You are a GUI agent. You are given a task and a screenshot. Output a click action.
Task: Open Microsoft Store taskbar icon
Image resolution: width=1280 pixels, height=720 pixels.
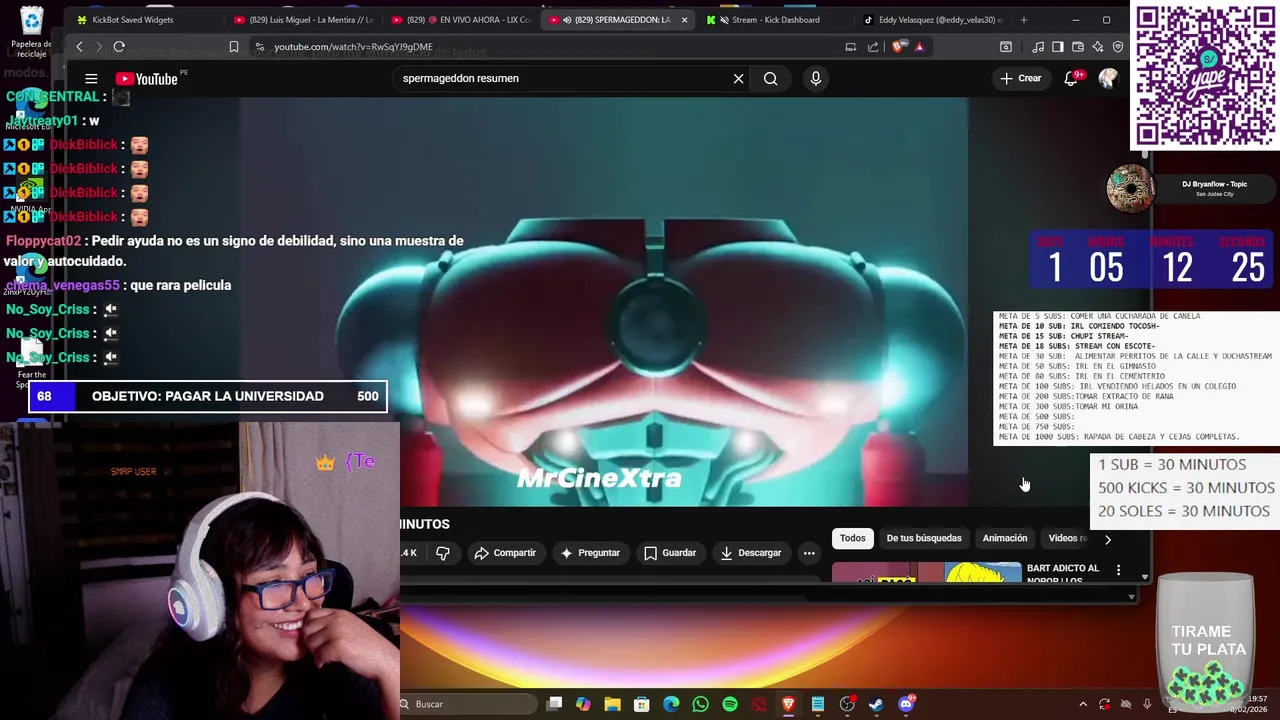642,704
